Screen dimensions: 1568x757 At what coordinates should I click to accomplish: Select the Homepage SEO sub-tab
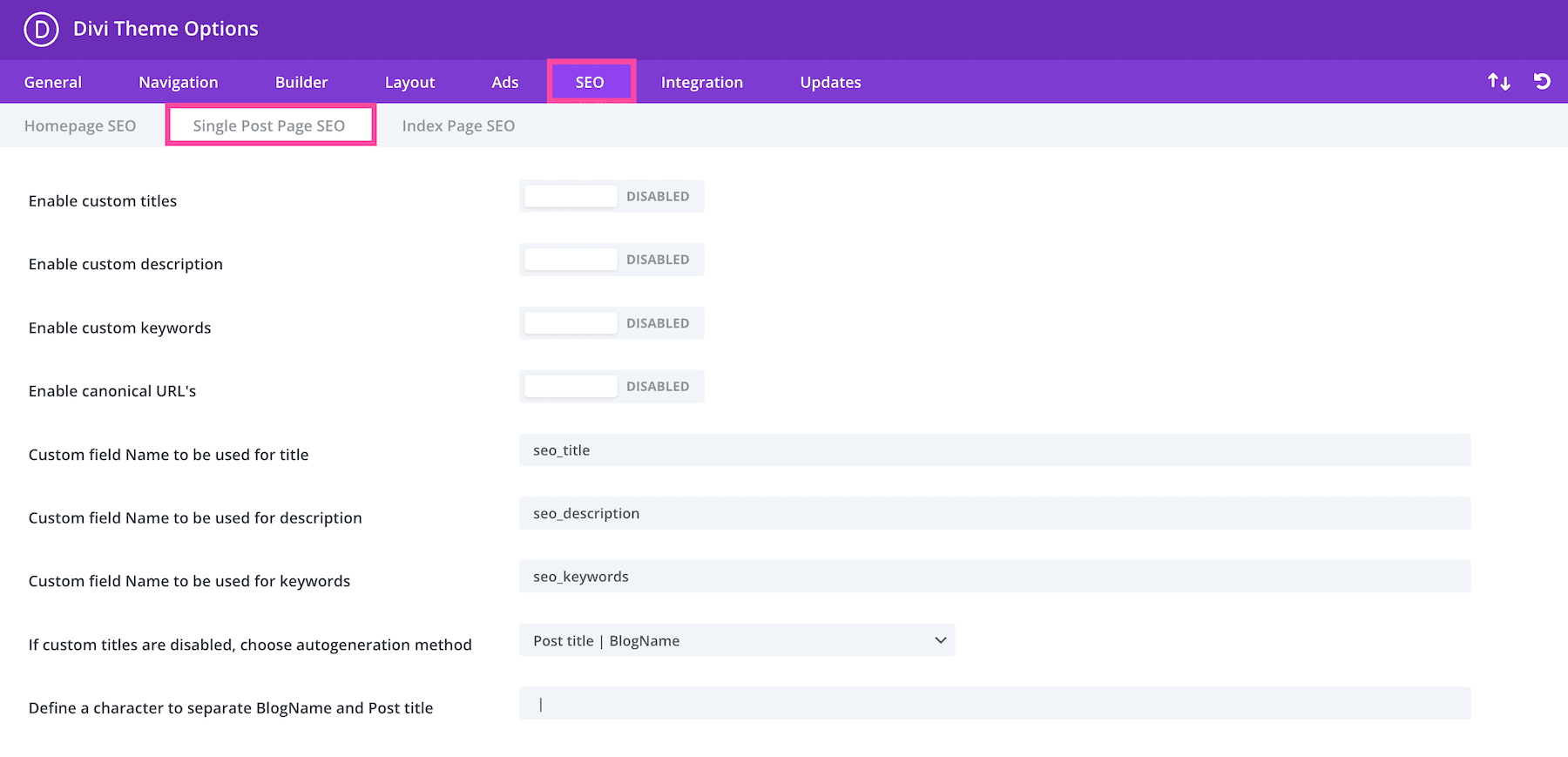pos(80,126)
